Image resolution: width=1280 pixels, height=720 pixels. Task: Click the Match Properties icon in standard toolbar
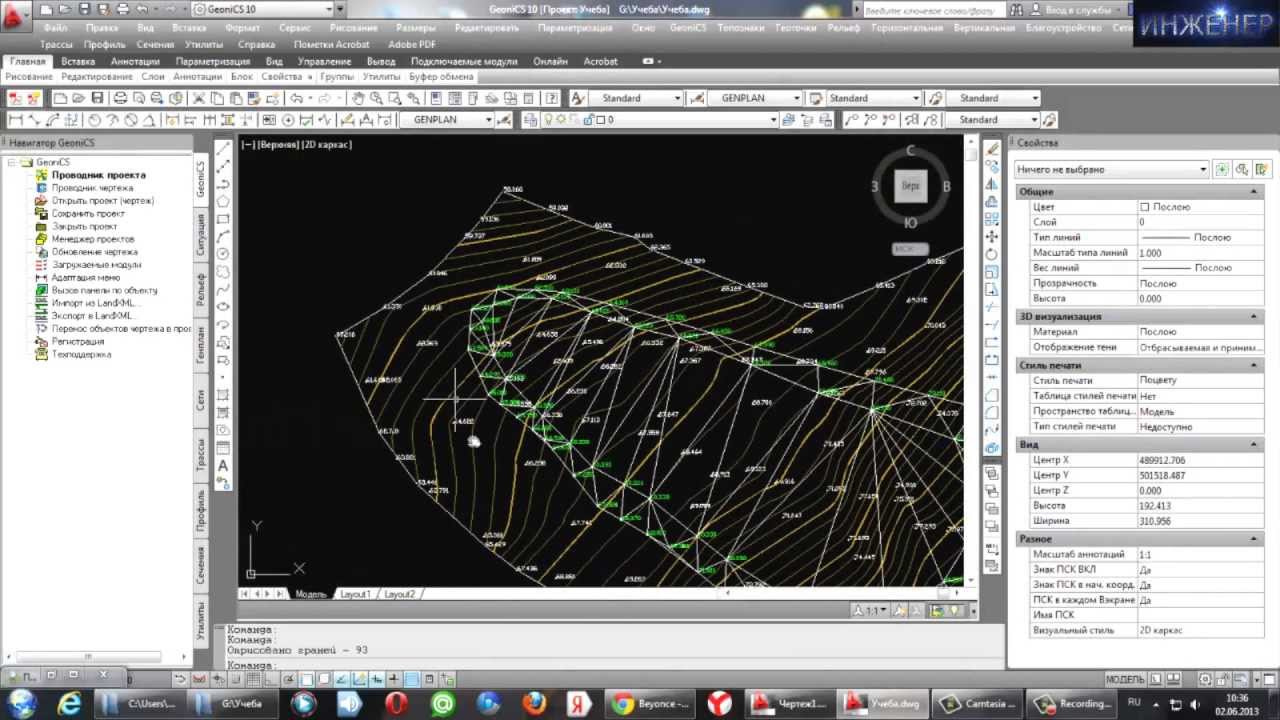pos(254,98)
